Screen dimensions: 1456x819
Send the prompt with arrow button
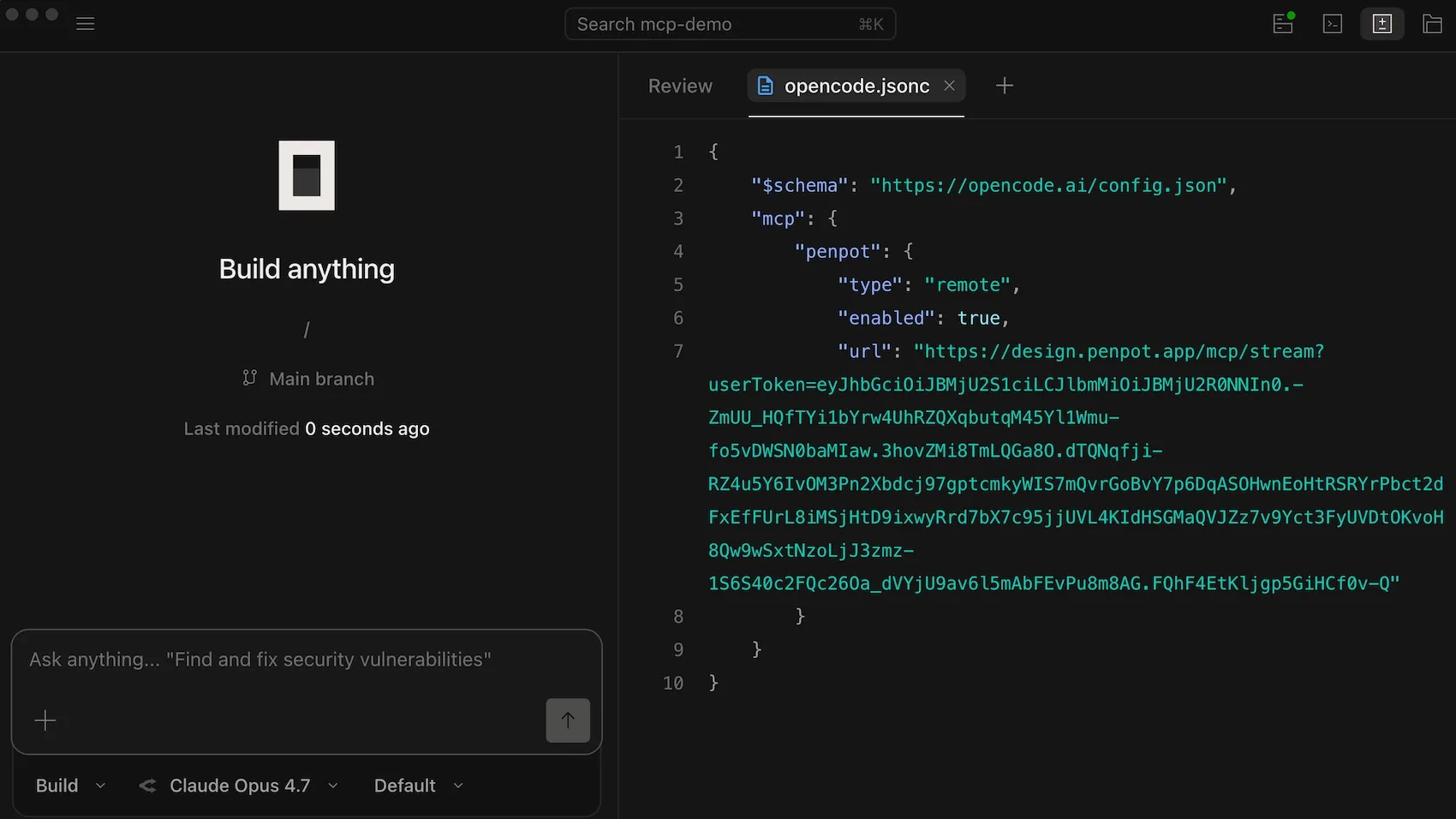568,720
